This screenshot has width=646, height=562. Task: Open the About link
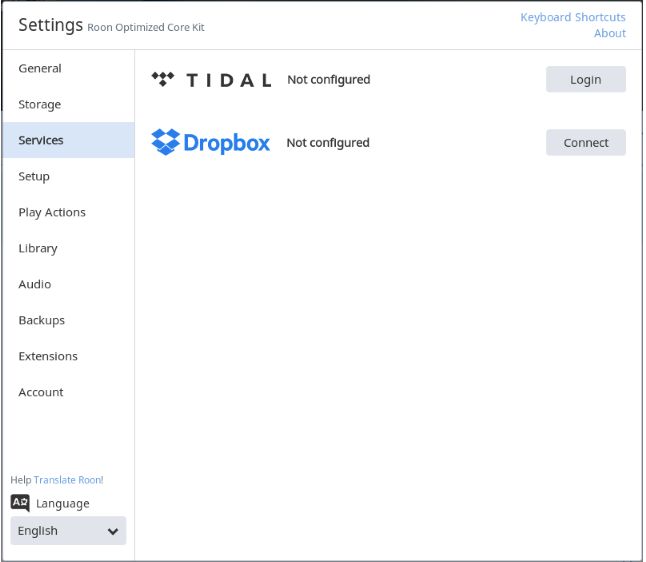(610, 33)
